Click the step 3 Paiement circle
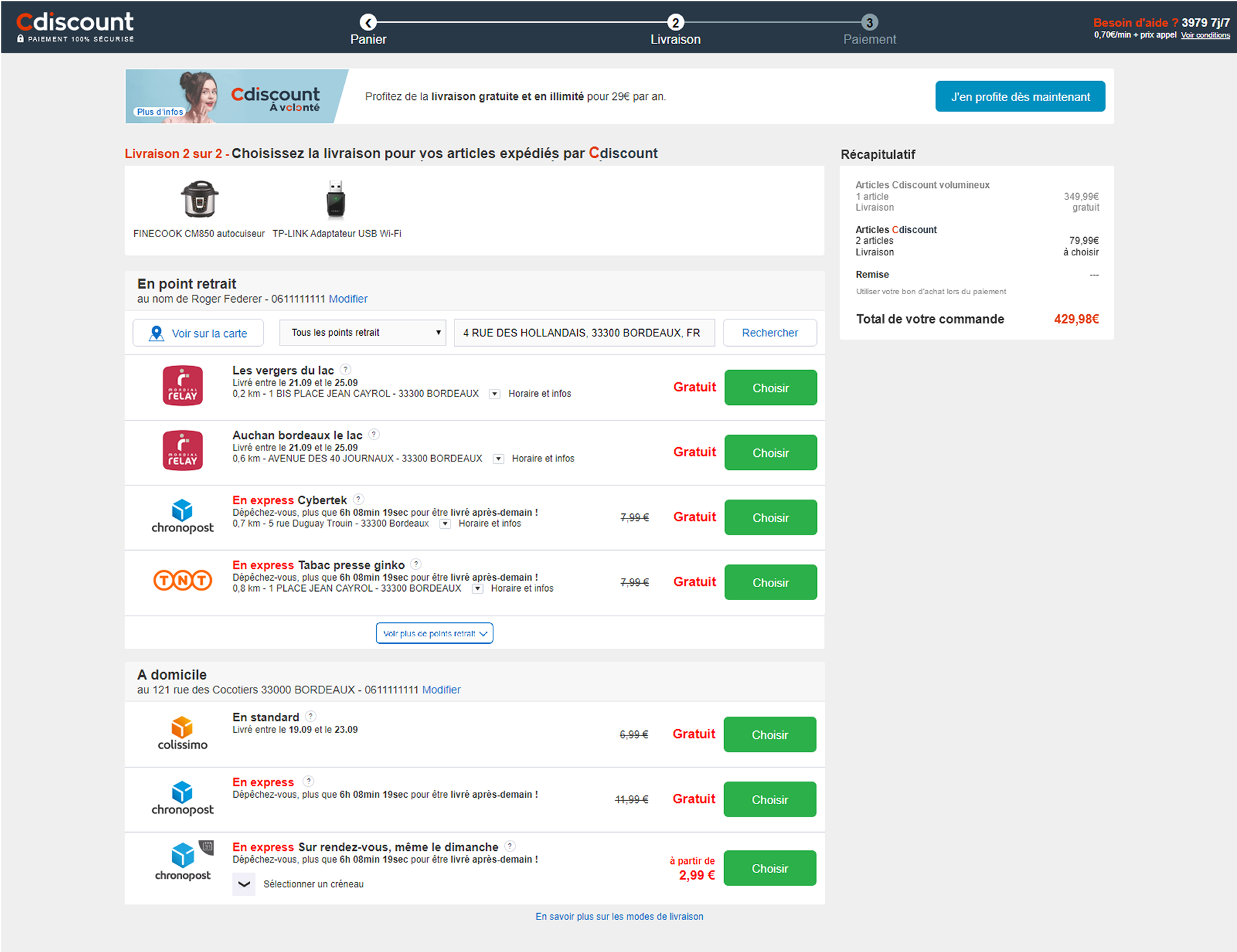The width and height of the screenshot is (1237, 952). pyautogui.click(x=869, y=23)
